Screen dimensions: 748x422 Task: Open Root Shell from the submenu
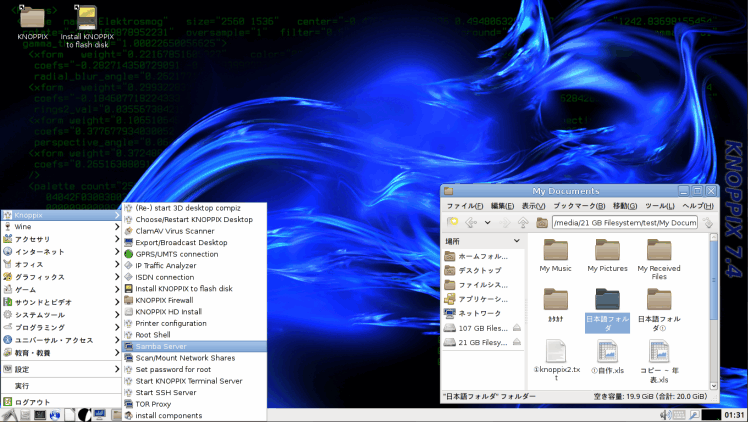pyautogui.click(x=194, y=335)
